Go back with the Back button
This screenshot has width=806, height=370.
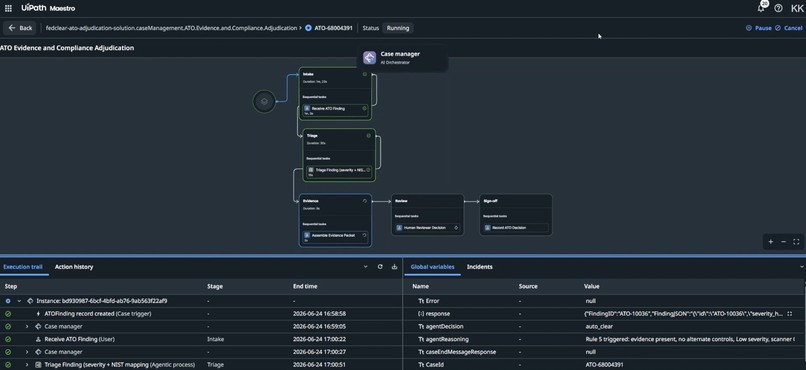click(20, 28)
